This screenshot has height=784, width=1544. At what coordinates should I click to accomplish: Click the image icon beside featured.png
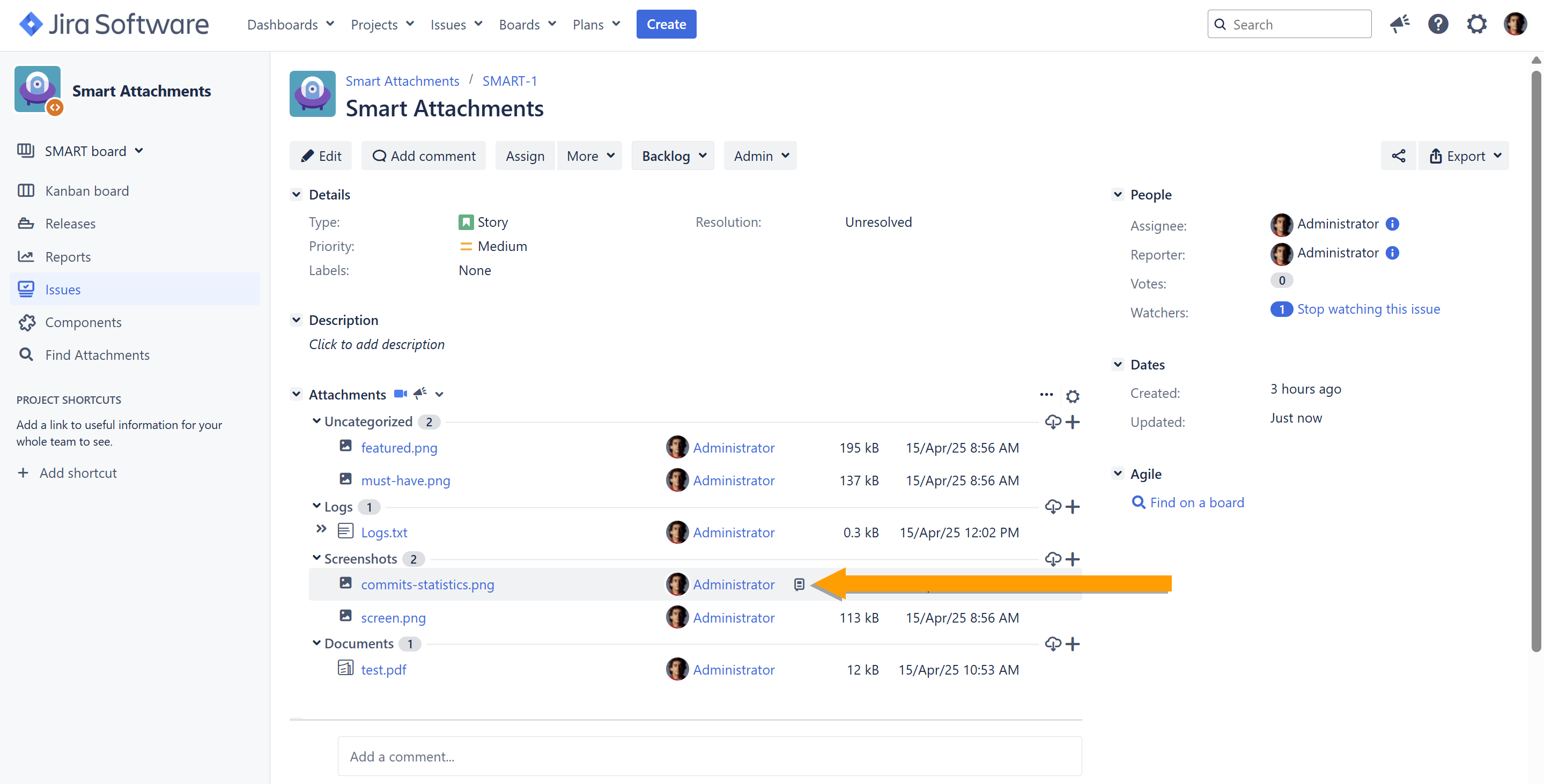coord(346,445)
